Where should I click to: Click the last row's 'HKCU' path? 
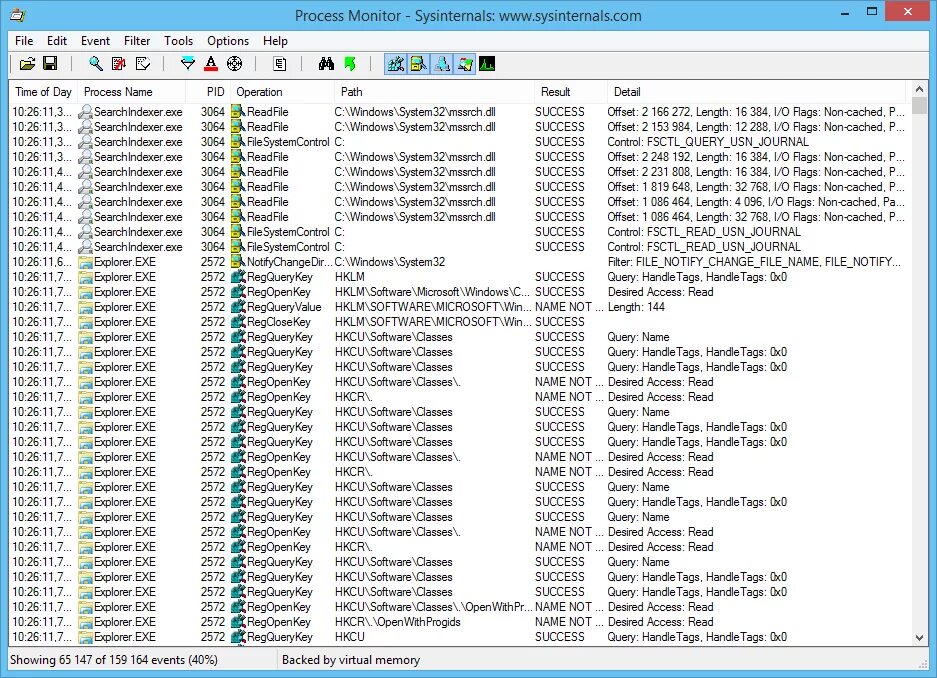coord(350,637)
